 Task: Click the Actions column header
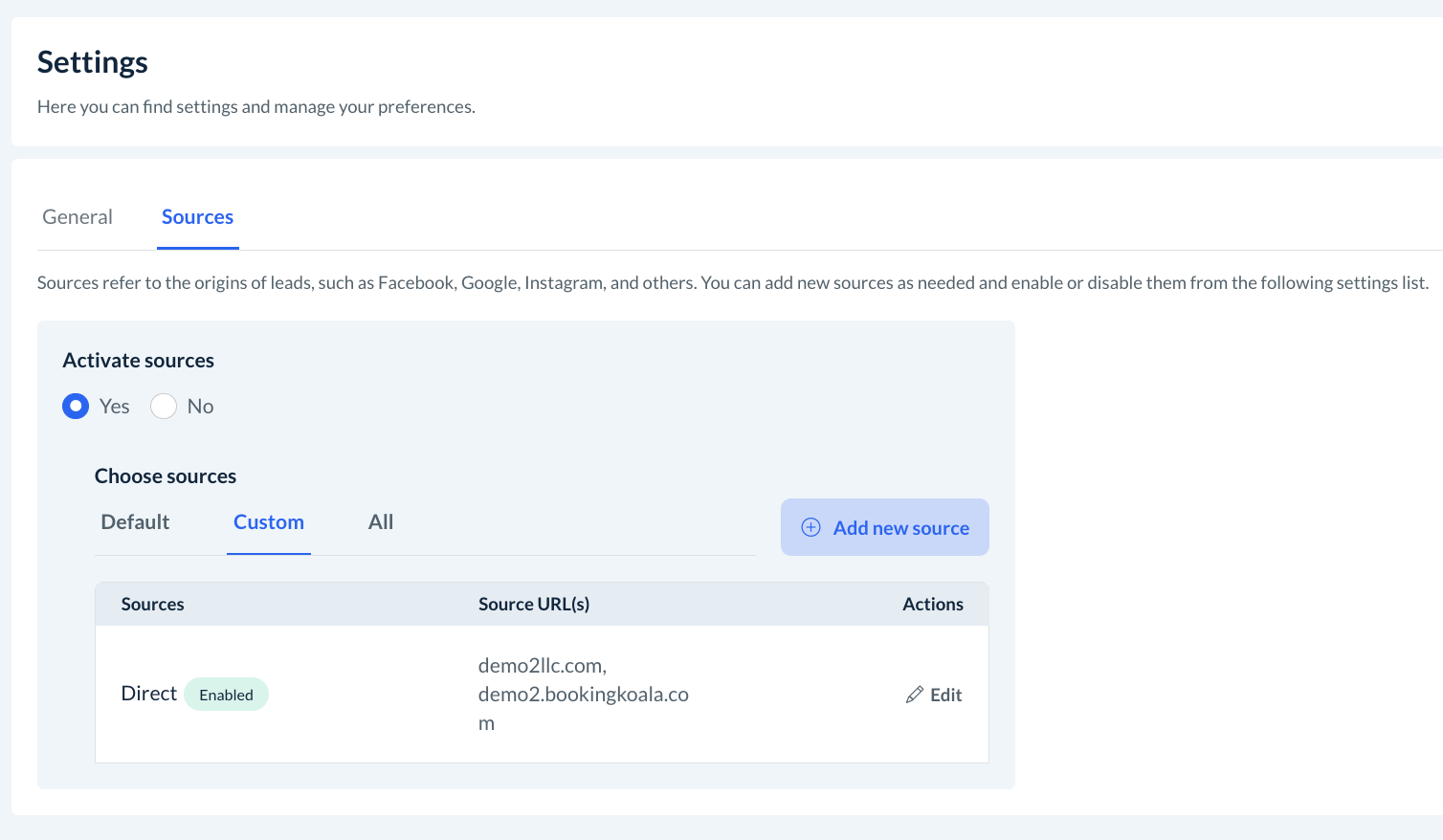(x=932, y=605)
